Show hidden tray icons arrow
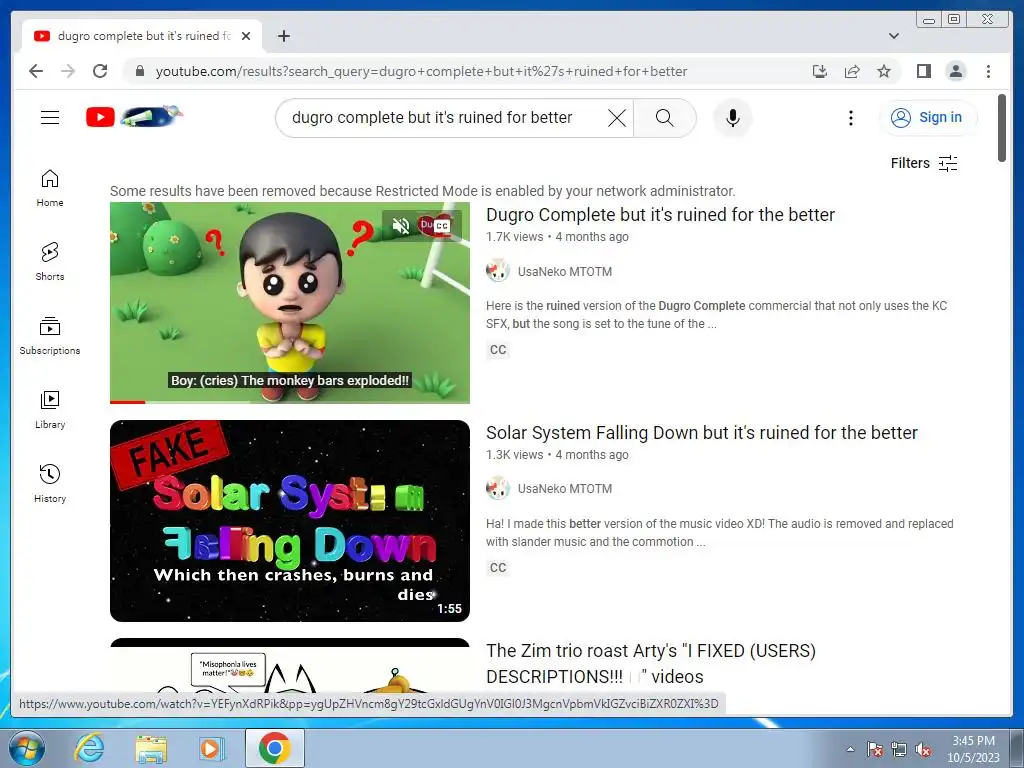 tap(850, 749)
